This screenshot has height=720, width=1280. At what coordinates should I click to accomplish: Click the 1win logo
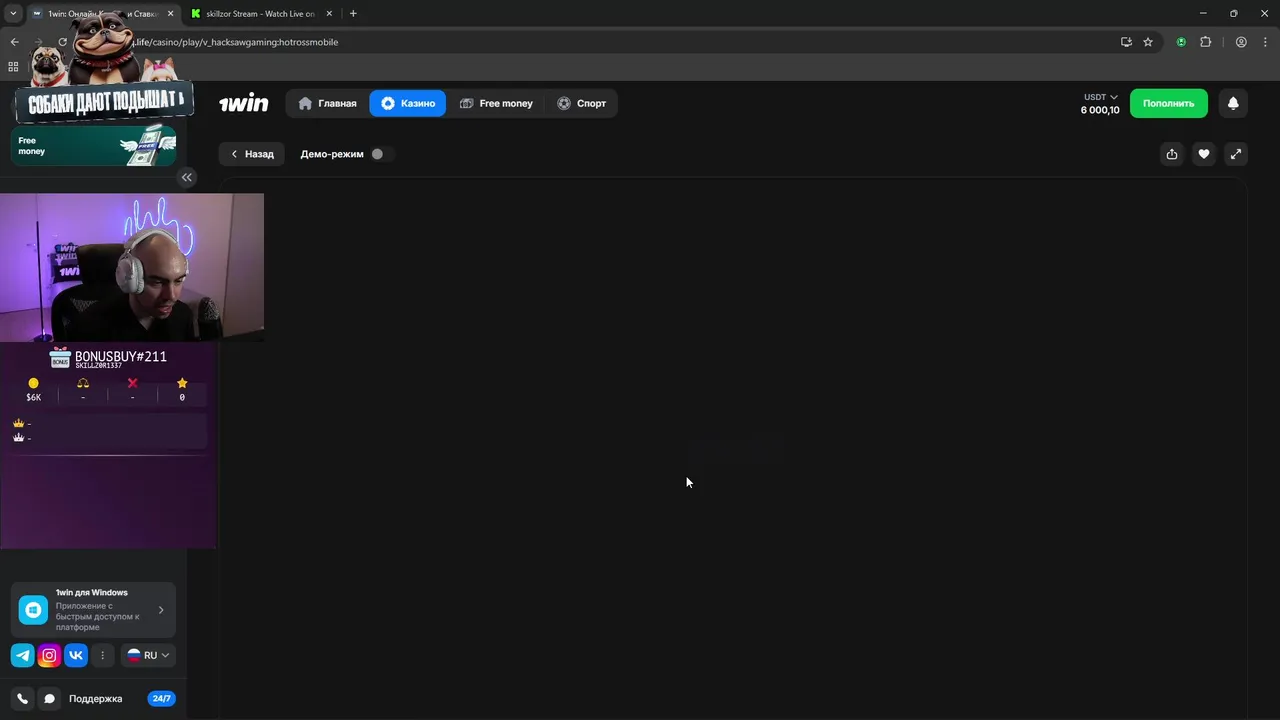coord(244,103)
